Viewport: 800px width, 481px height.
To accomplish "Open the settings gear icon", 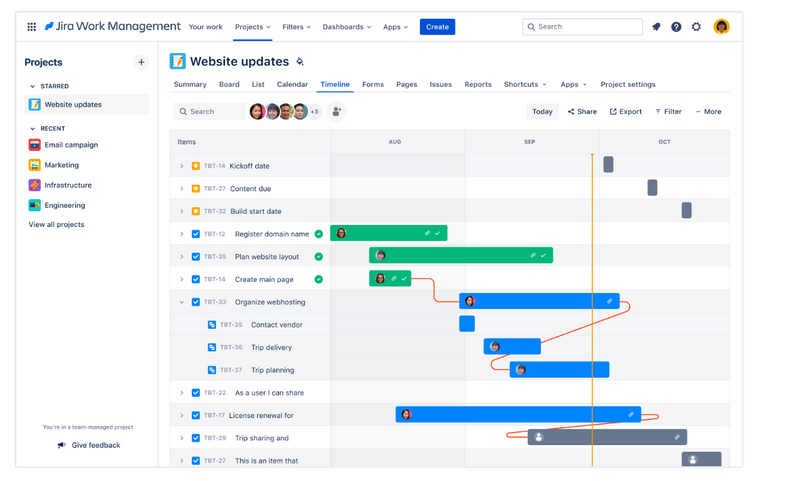I will coord(697,27).
